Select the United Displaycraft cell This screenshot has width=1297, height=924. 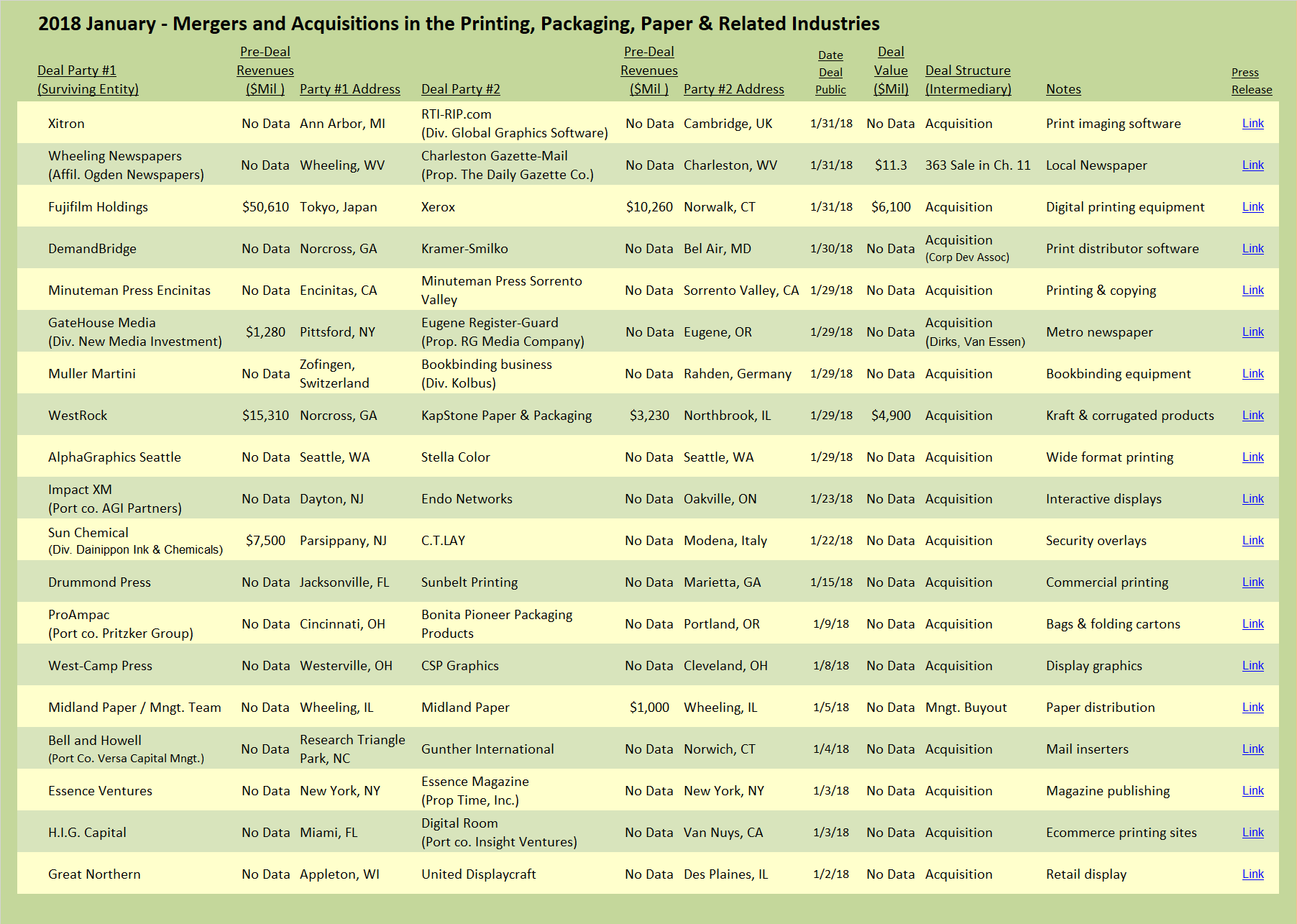pos(479,874)
